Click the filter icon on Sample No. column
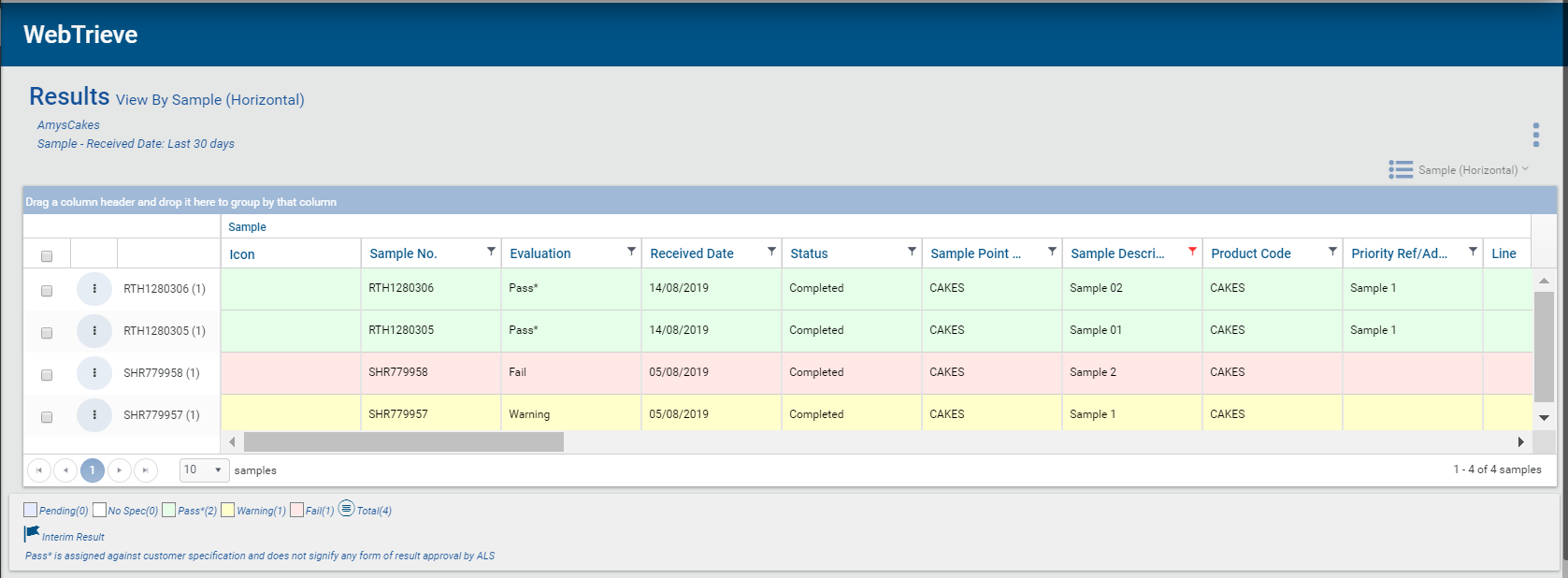1568x578 pixels. pos(491,252)
